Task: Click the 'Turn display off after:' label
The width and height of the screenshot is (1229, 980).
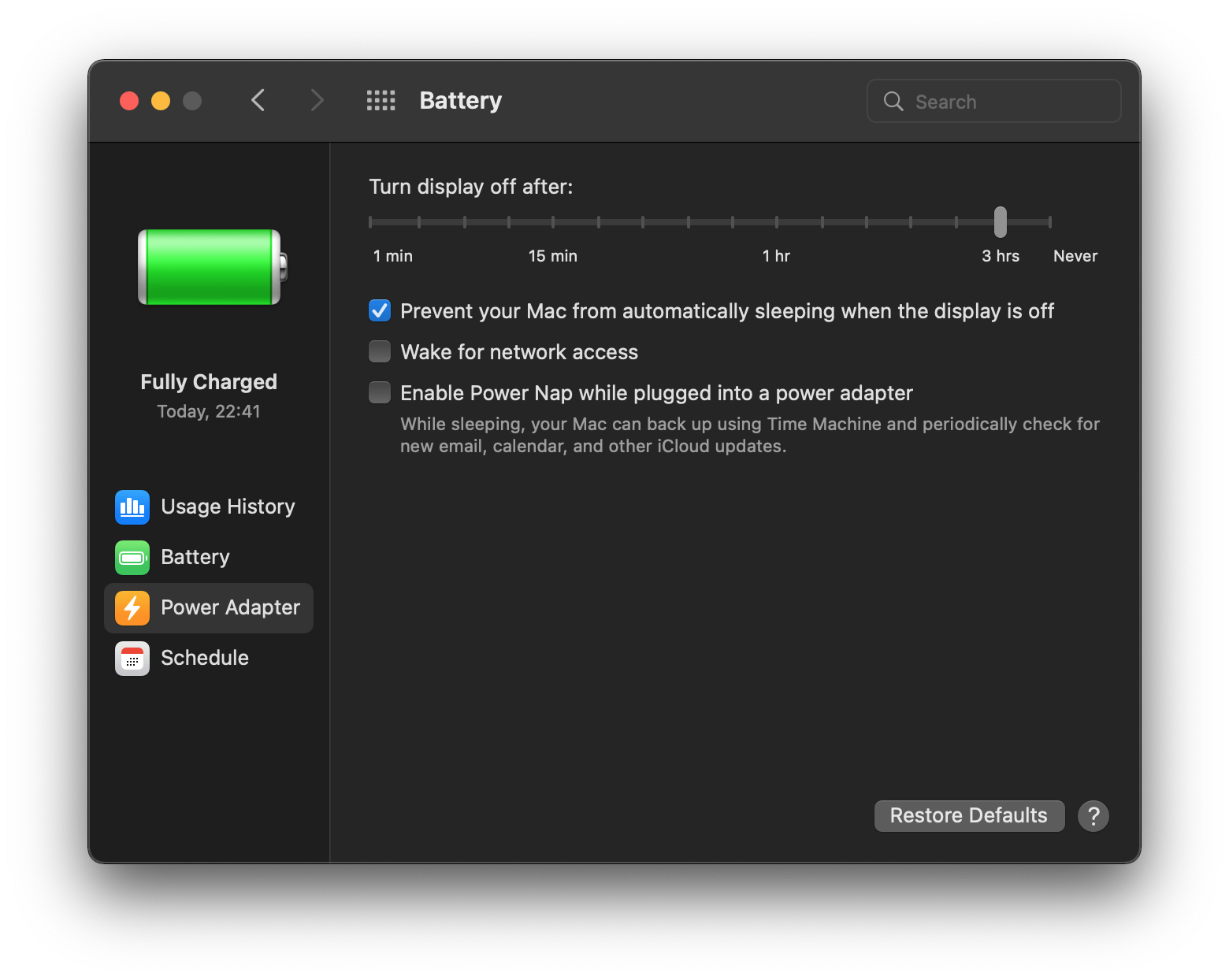Action: (x=471, y=187)
